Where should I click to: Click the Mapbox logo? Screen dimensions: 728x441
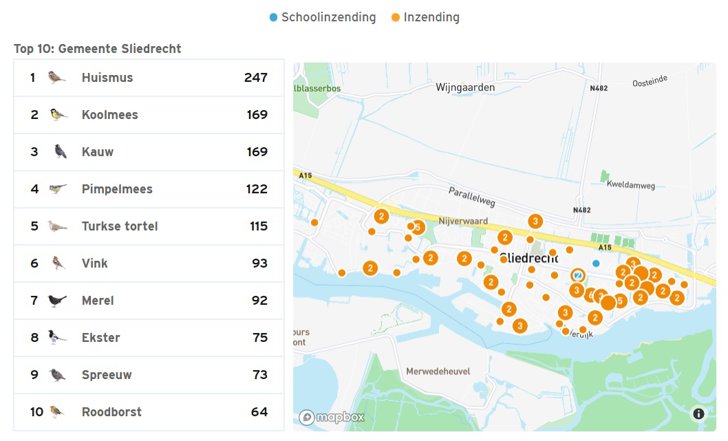point(332,417)
